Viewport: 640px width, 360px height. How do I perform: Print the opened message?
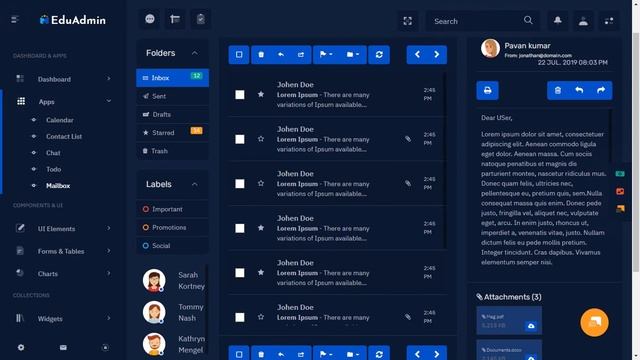click(487, 90)
